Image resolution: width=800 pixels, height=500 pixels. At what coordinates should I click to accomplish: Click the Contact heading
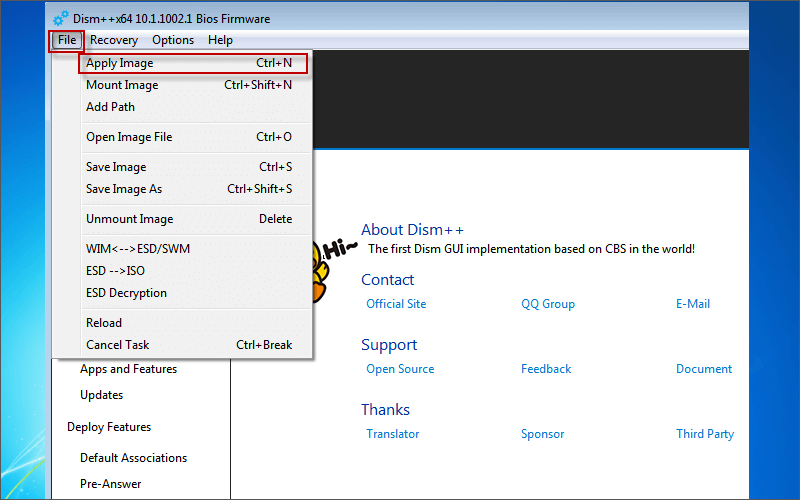pyautogui.click(x=387, y=280)
